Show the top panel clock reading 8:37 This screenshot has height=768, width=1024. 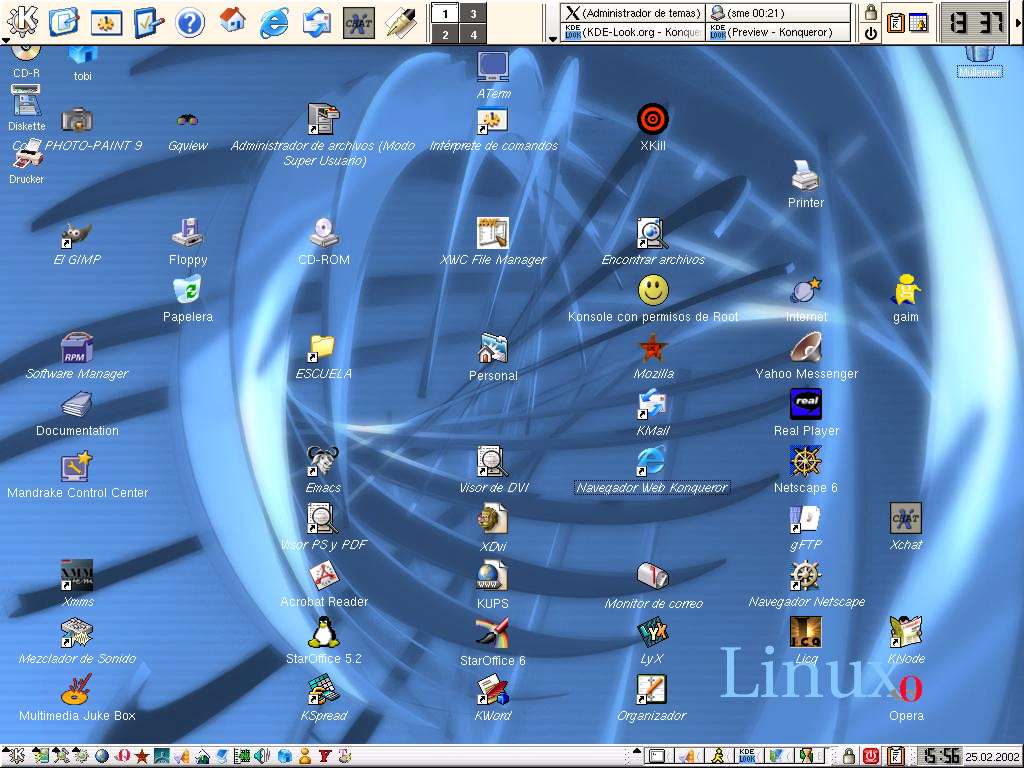pos(976,23)
